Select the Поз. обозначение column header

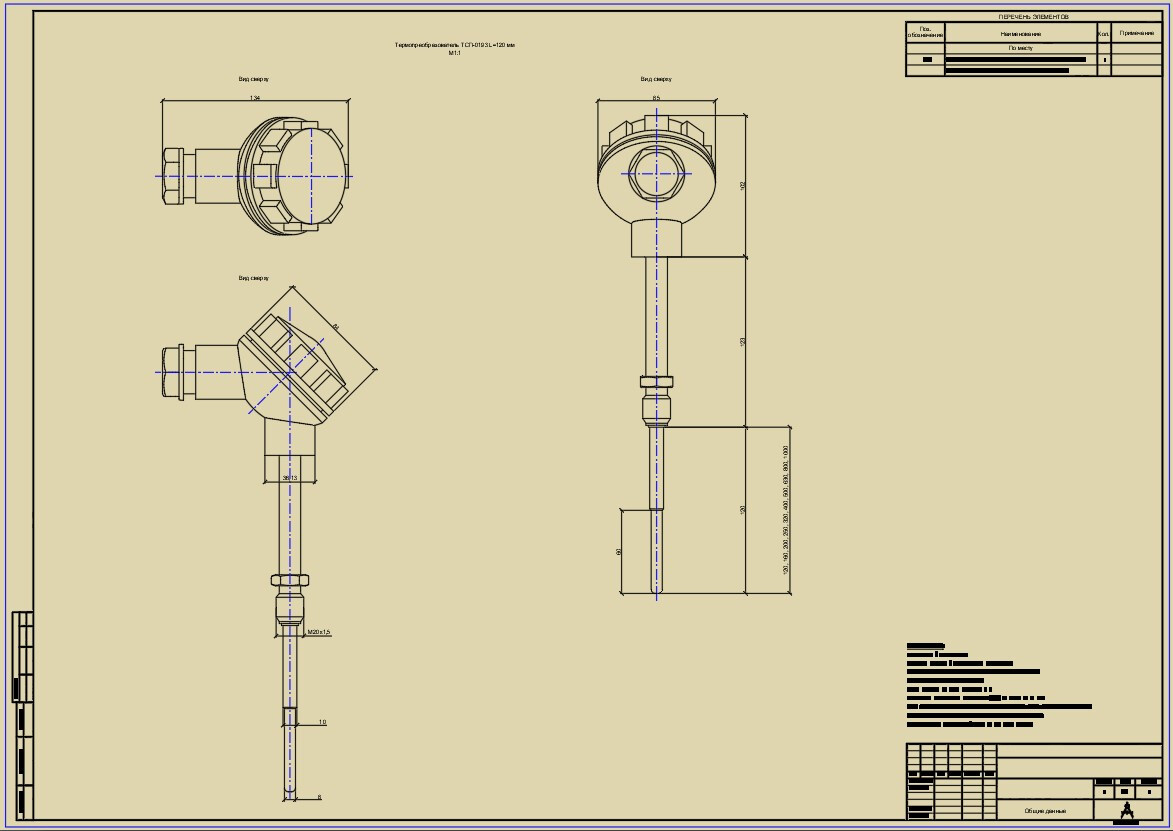925,33
